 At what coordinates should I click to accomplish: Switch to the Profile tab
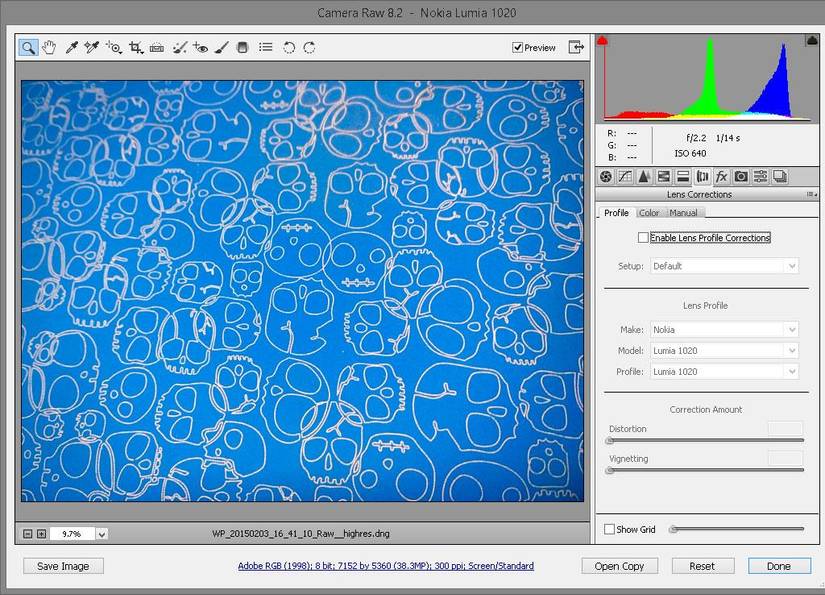pos(616,213)
